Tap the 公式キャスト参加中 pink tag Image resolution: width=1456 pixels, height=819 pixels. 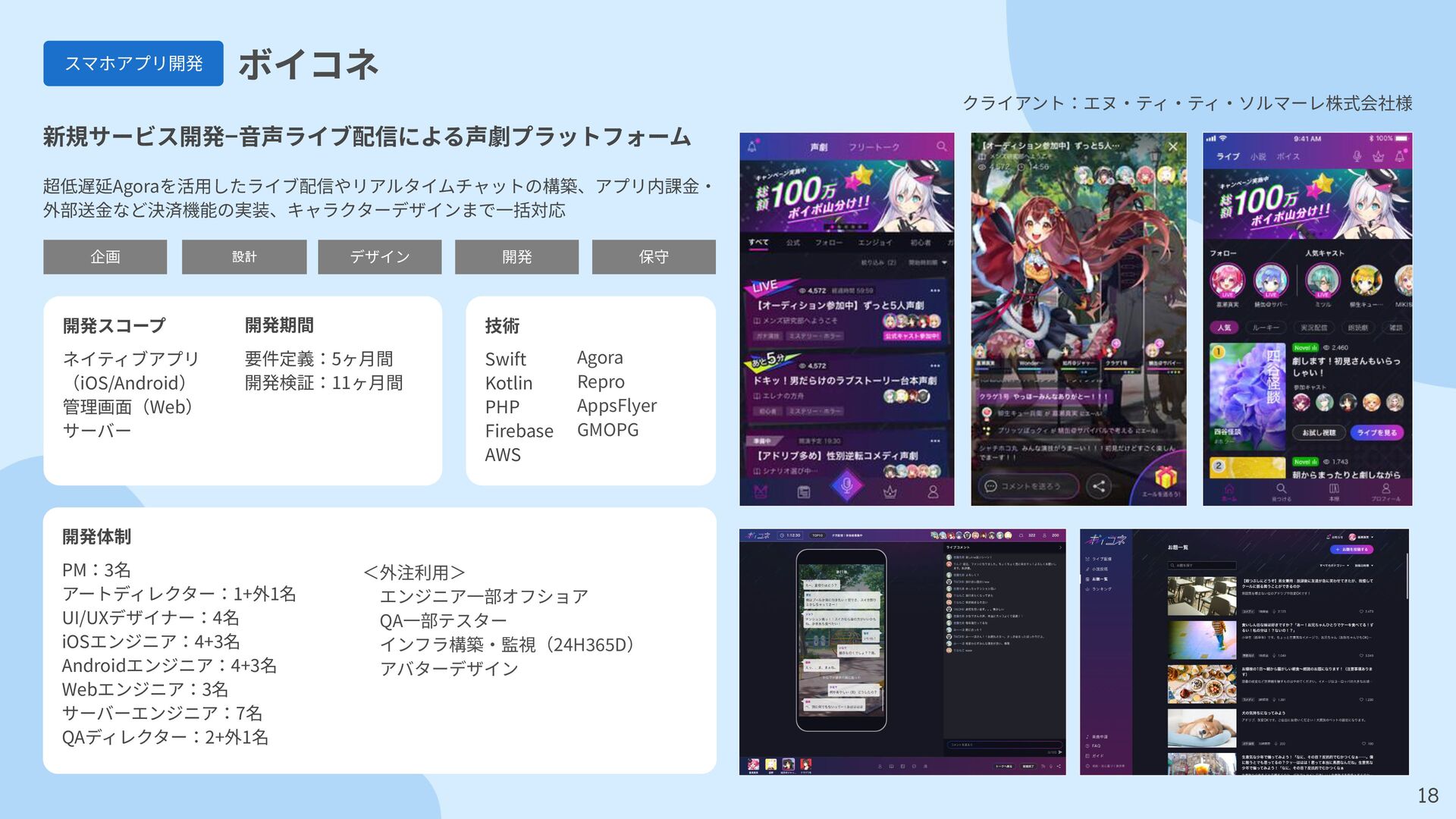pyautogui.click(x=912, y=335)
